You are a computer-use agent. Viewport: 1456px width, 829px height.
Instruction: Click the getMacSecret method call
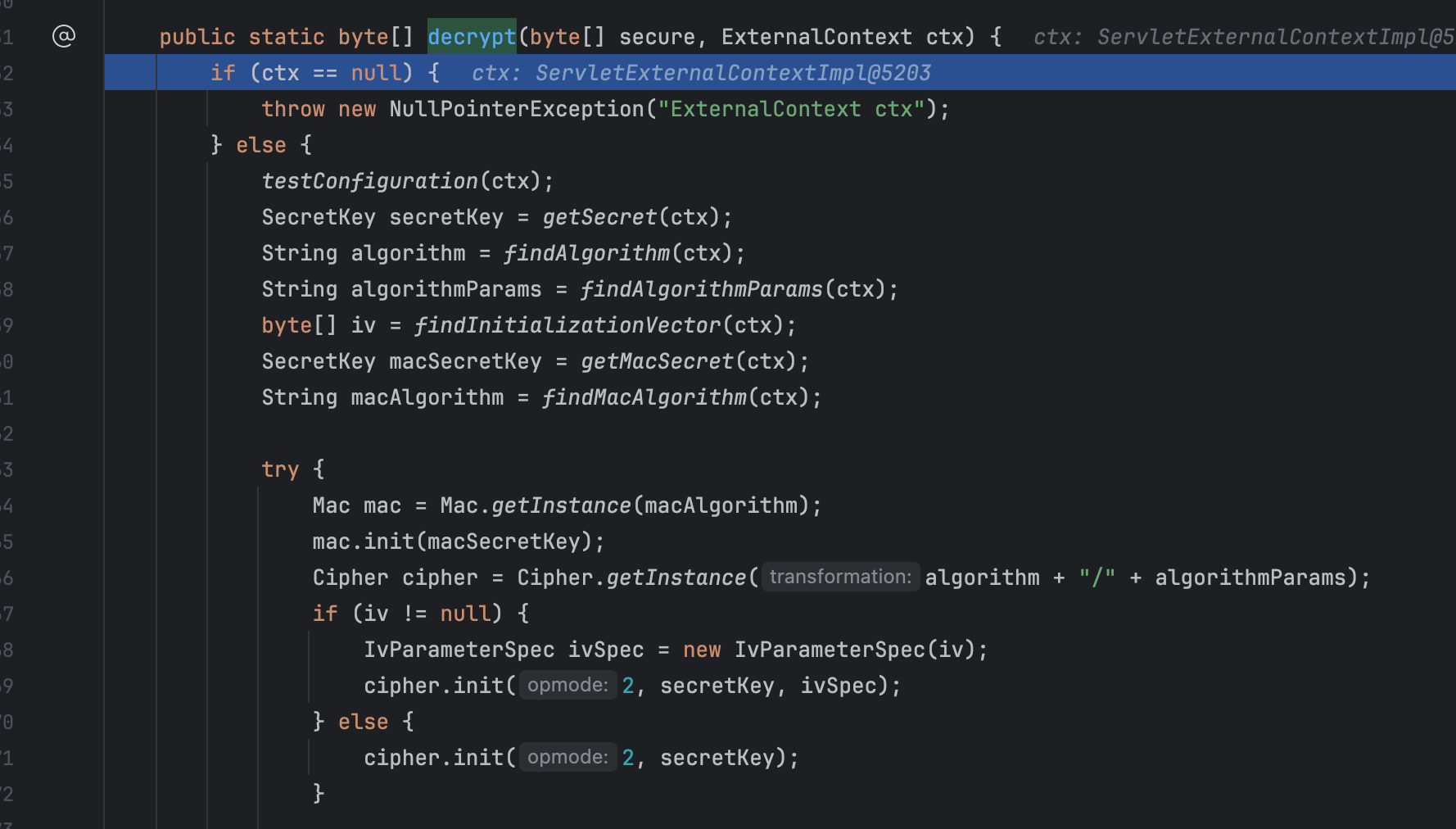(657, 361)
